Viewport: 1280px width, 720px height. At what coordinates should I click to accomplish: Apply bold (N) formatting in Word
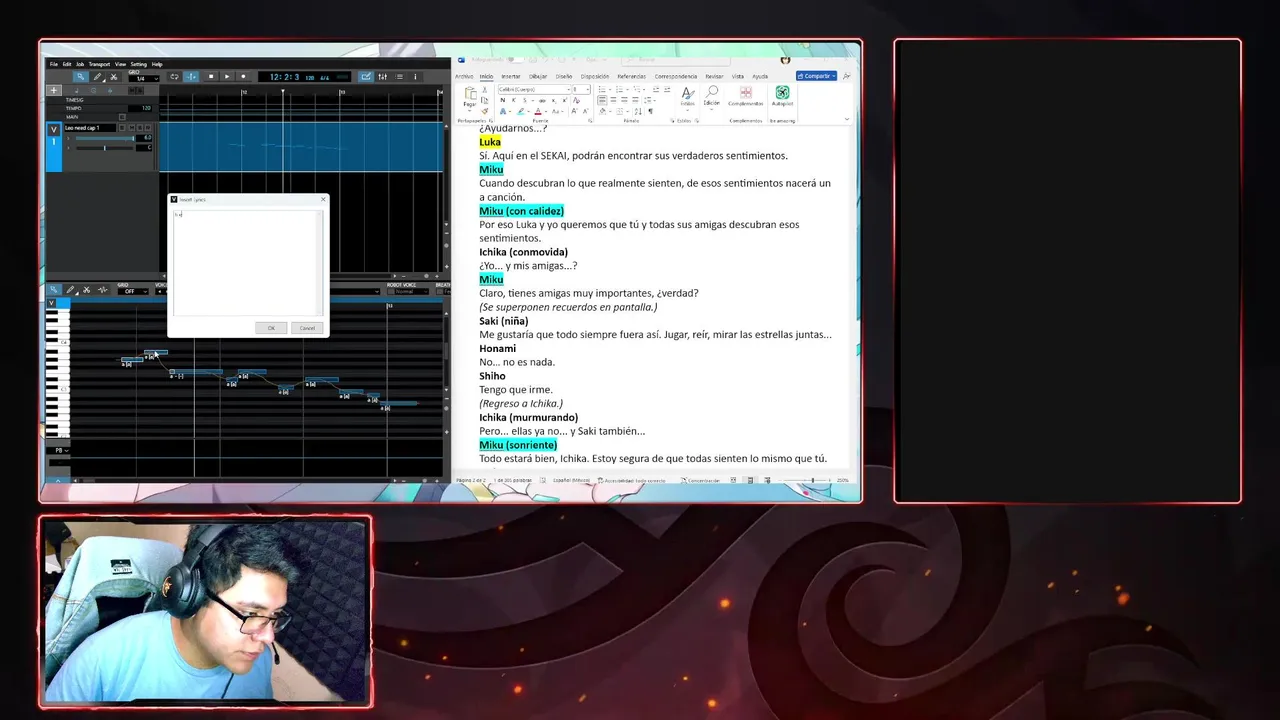503,100
